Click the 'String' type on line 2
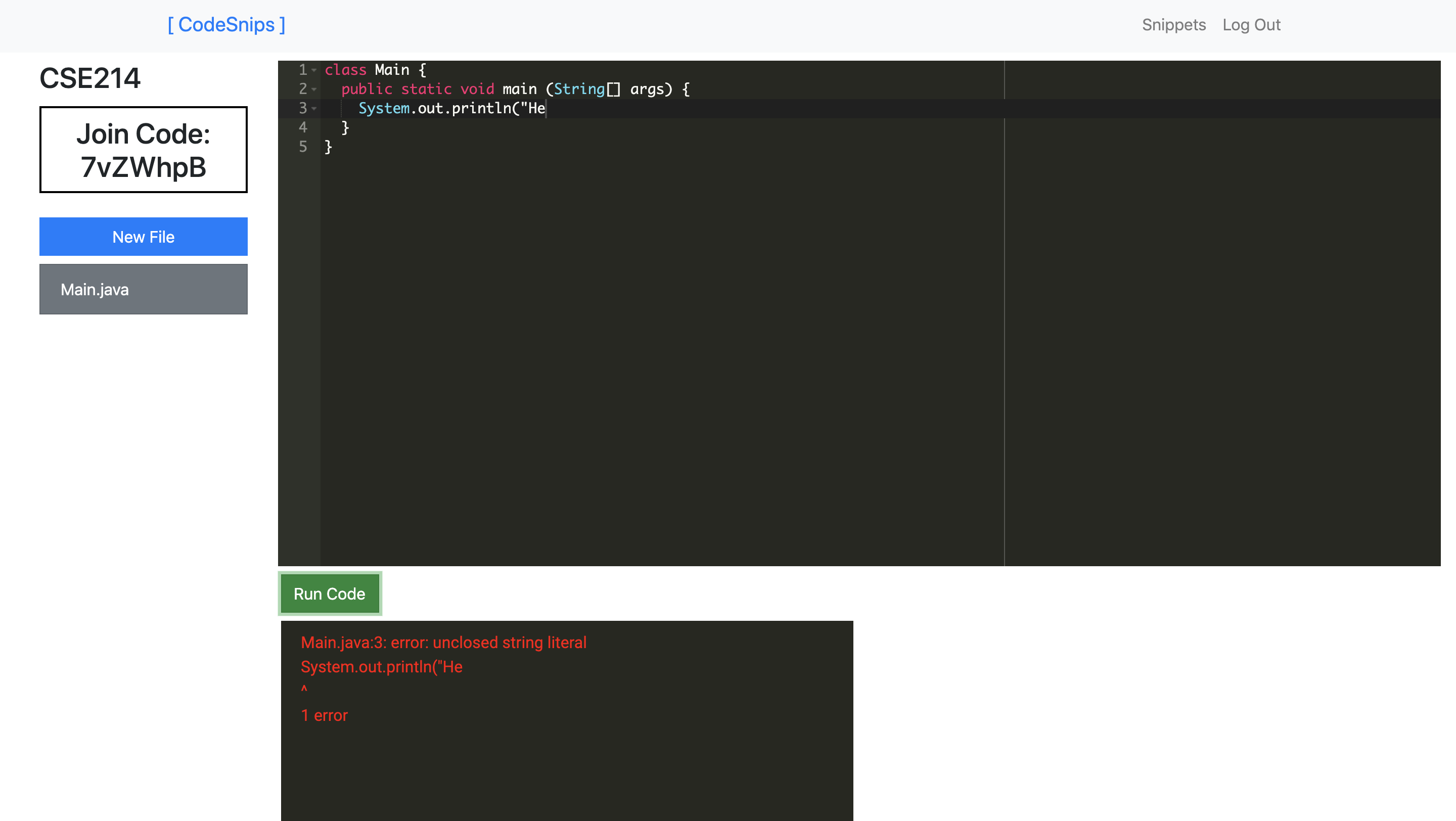The width and height of the screenshot is (1456, 821). (x=579, y=89)
